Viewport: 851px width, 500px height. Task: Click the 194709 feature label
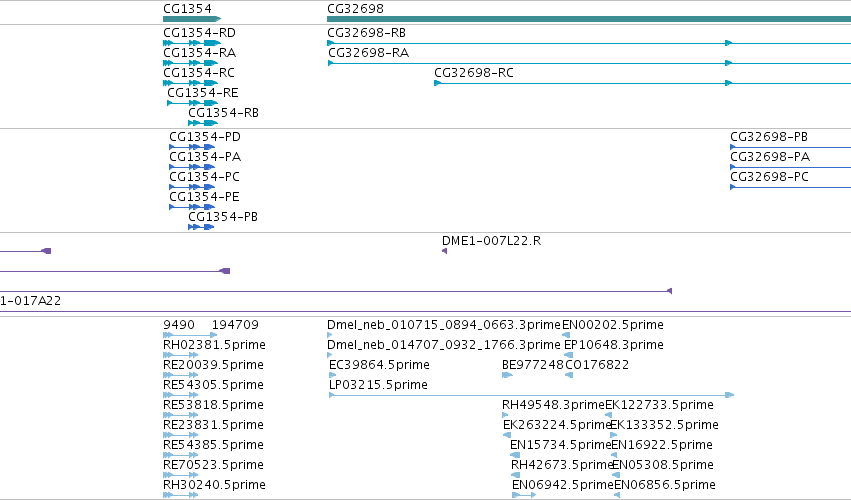coord(235,325)
